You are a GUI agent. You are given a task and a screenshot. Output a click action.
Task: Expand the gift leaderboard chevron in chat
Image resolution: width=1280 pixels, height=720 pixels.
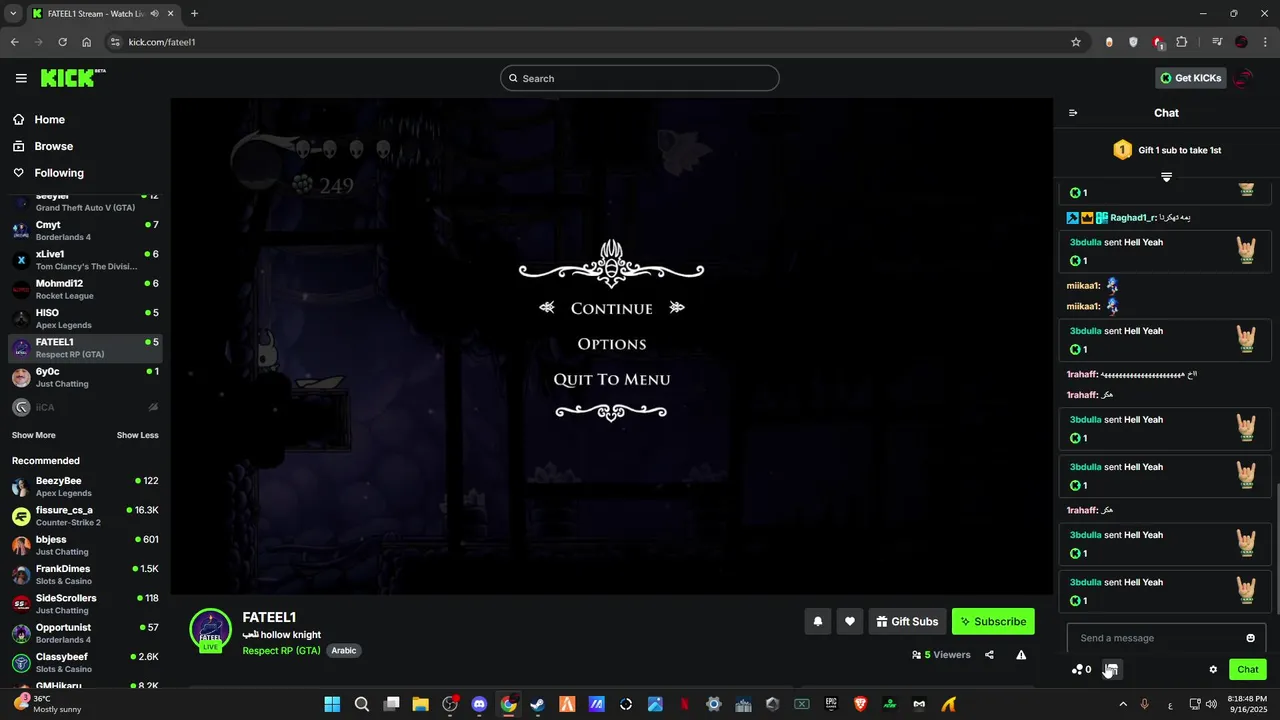pyautogui.click(x=1166, y=177)
